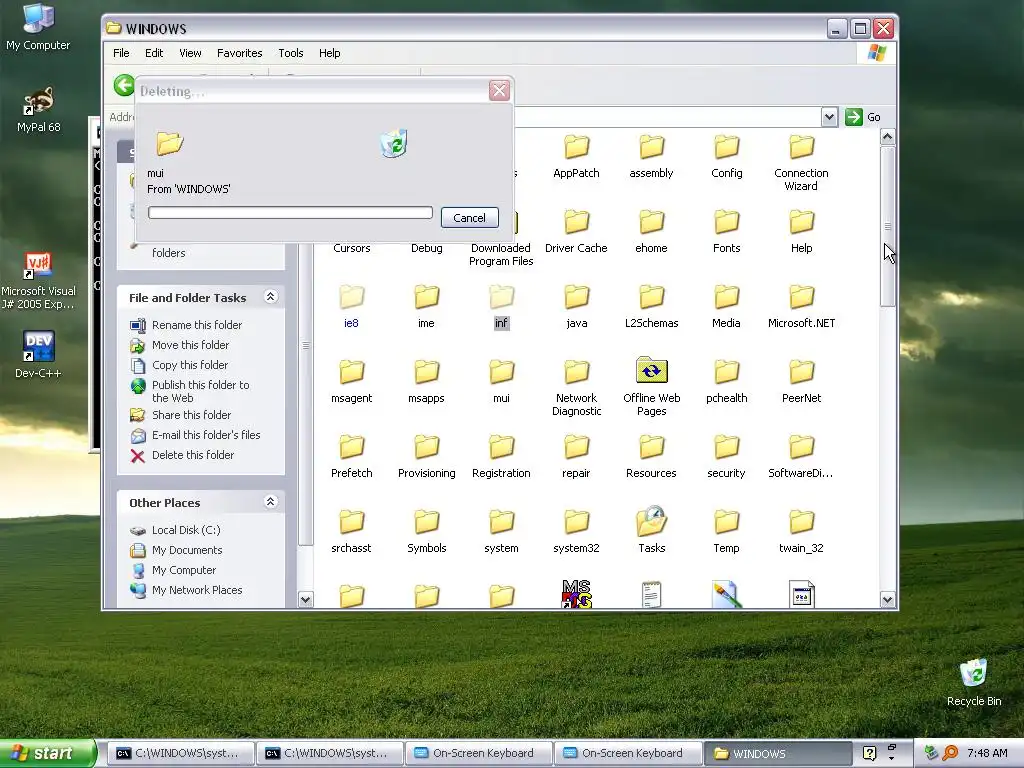This screenshot has height=768, width=1024.
Task: Open My Network Places link
Action: (x=197, y=590)
